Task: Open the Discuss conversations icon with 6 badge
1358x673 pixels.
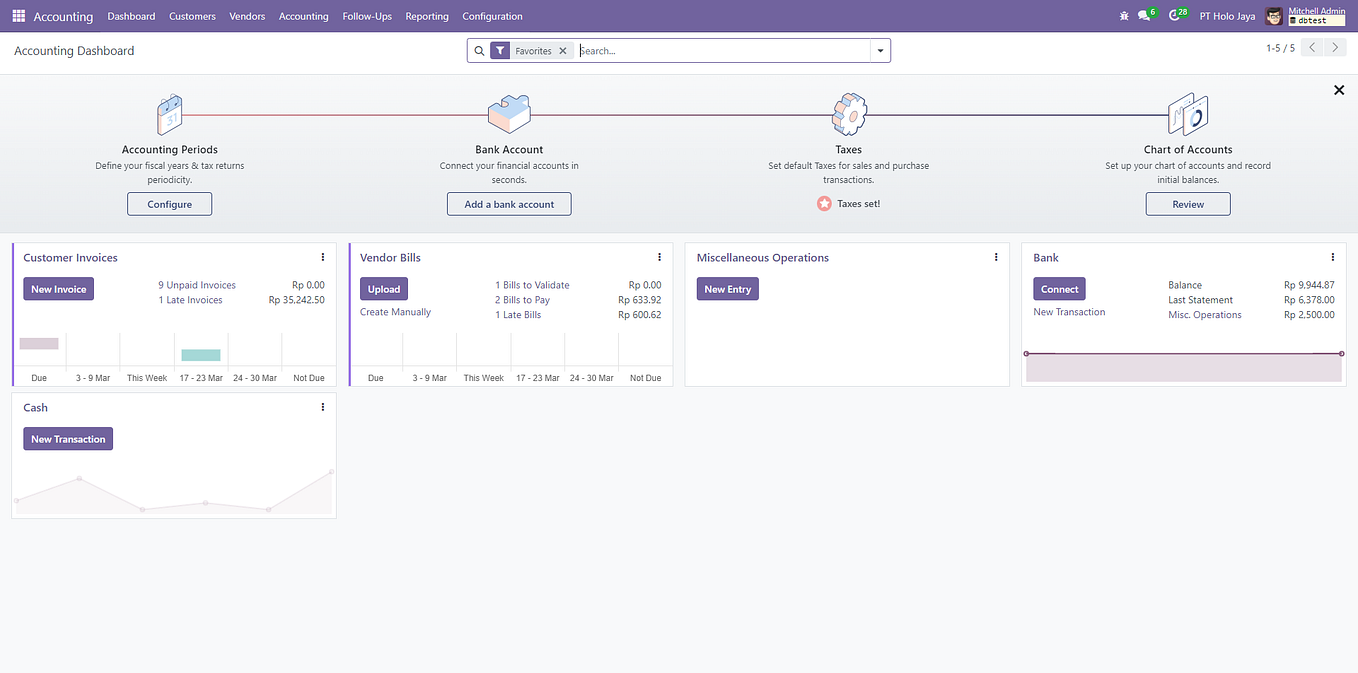Action: pos(1143,16)
